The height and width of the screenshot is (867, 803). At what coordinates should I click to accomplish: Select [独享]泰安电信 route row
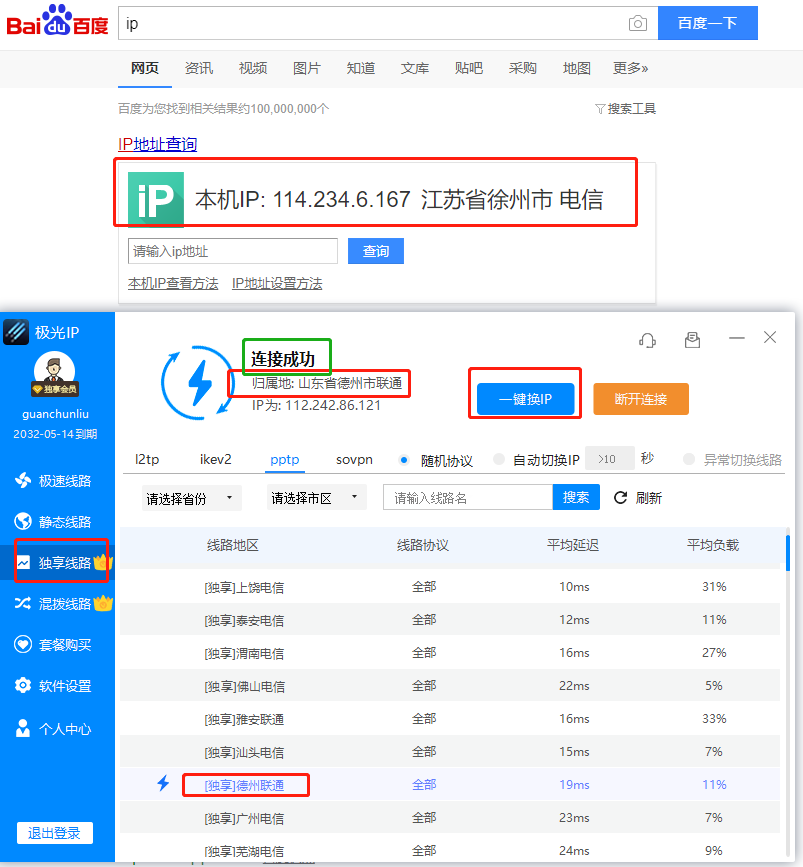pyautogui.click(x=450, y=620)
